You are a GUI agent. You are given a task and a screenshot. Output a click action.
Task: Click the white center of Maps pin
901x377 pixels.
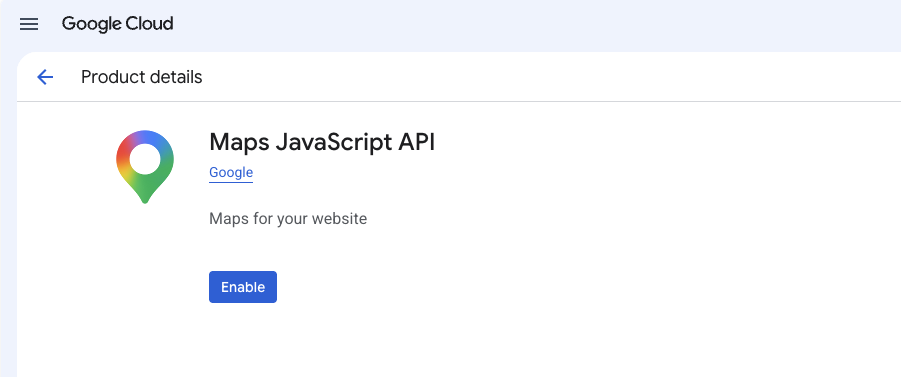pos(145,159)
